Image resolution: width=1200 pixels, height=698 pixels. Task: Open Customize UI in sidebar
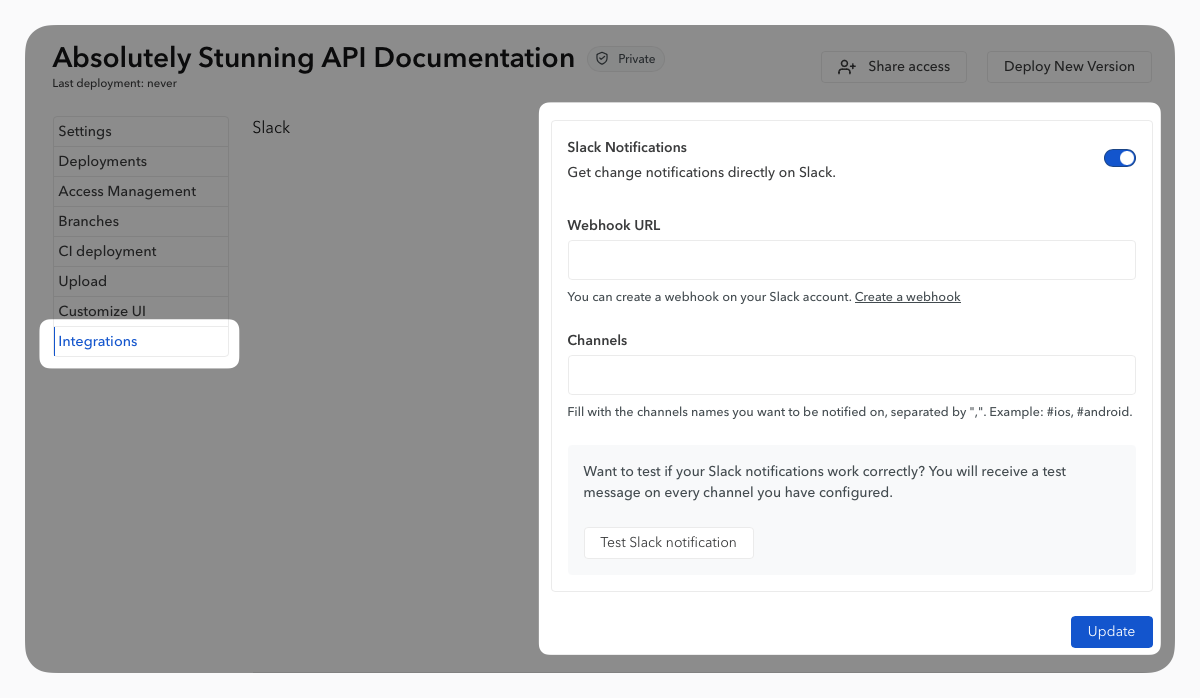coord(102,310)
